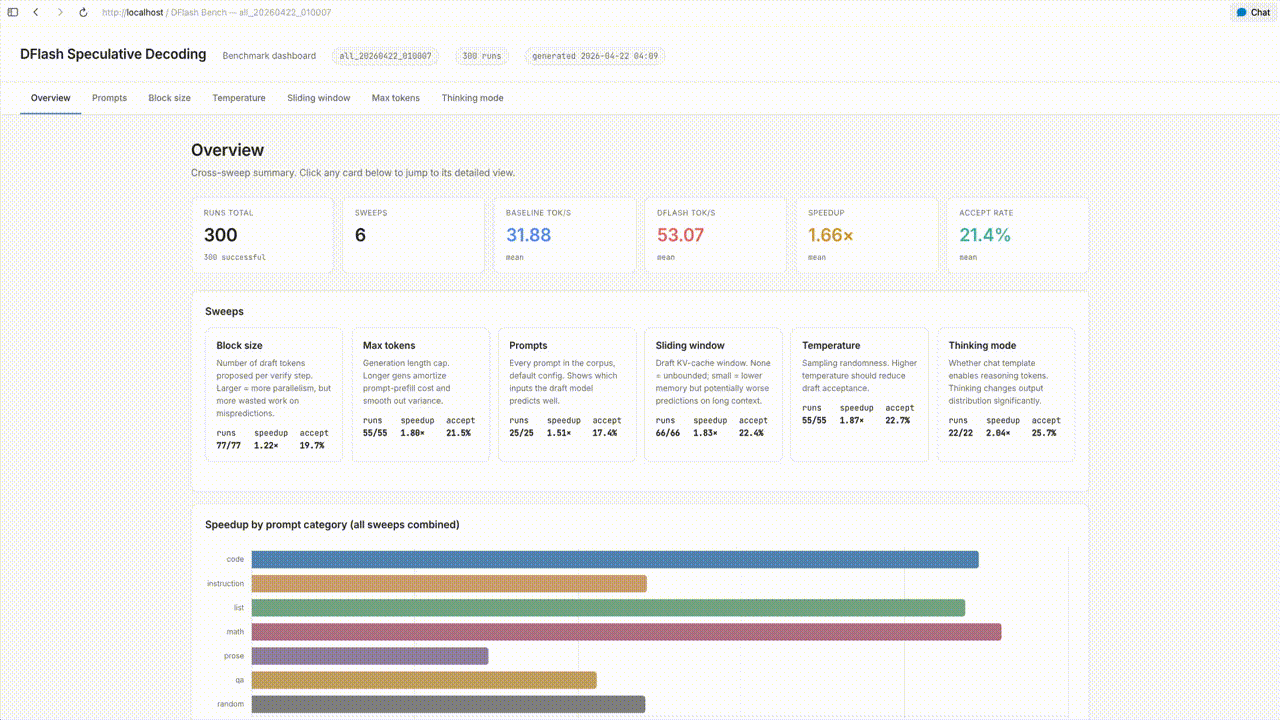Toggle the browser sidebar panel
Viewport: 1280px width, 720px height.
(13, 13)
